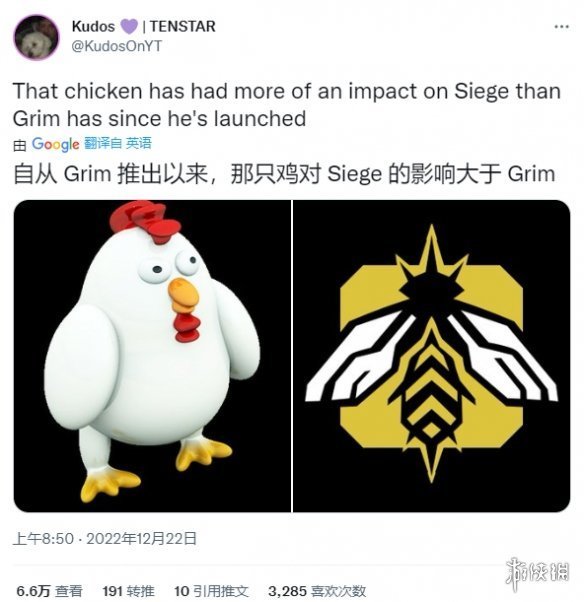584x602 pixels.
Task: Click Kudos profile avatar picture
Action: pos(36,37)
